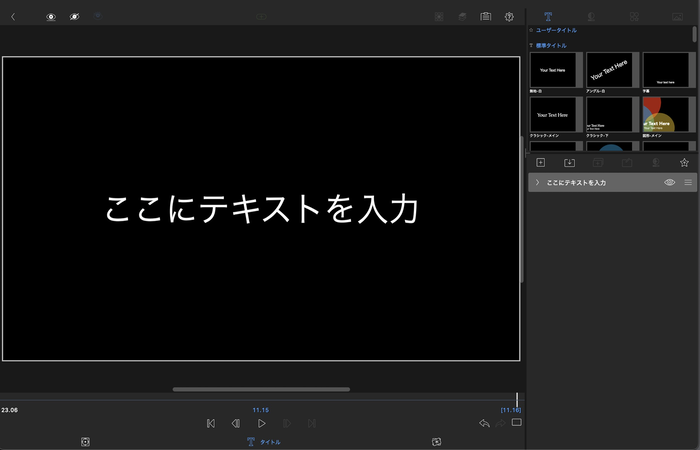Open the help question mark icon
This screenshot has width=700, height=450.
[509, 17]
